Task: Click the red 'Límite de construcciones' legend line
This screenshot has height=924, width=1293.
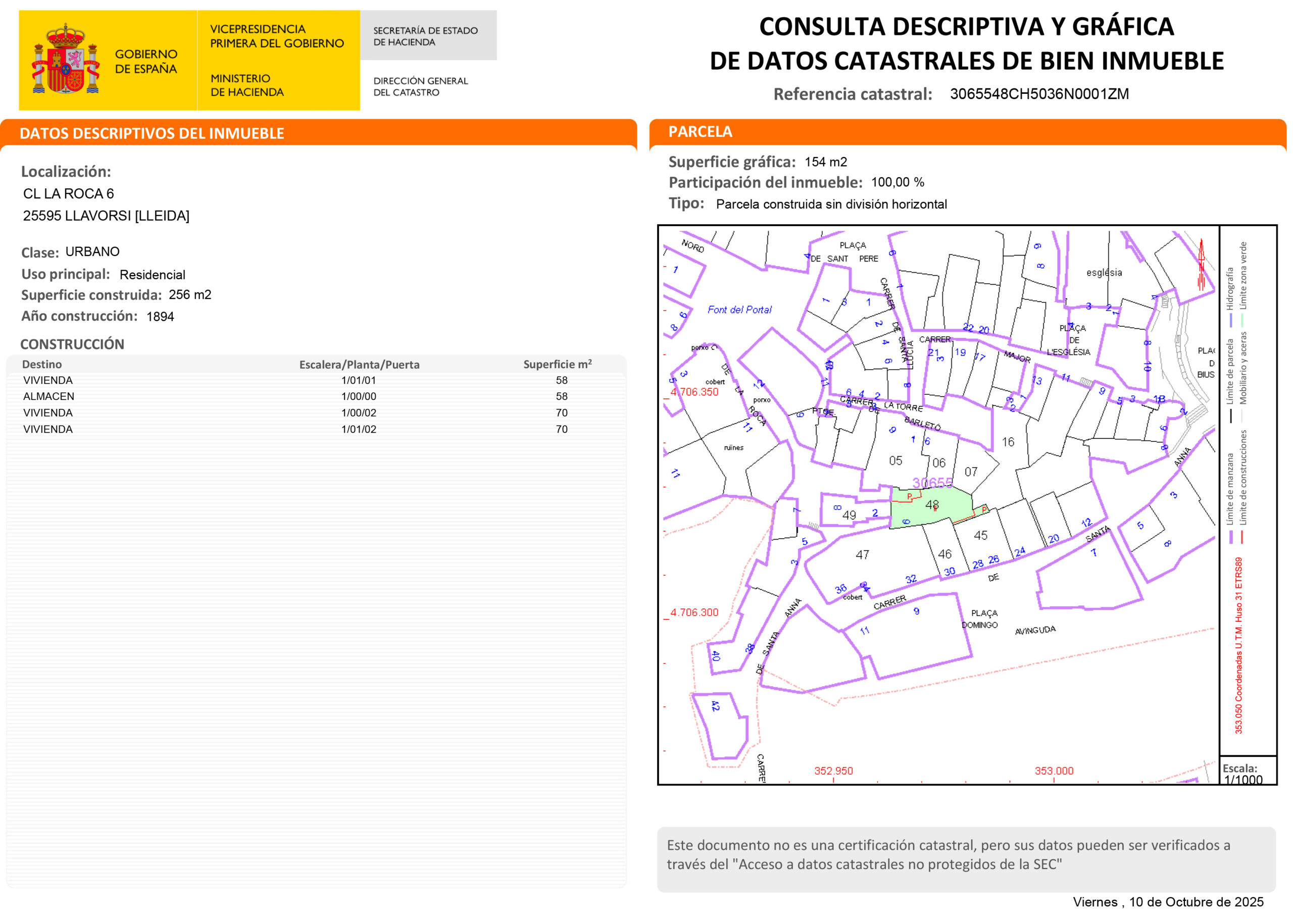Action: [1242, 537]
